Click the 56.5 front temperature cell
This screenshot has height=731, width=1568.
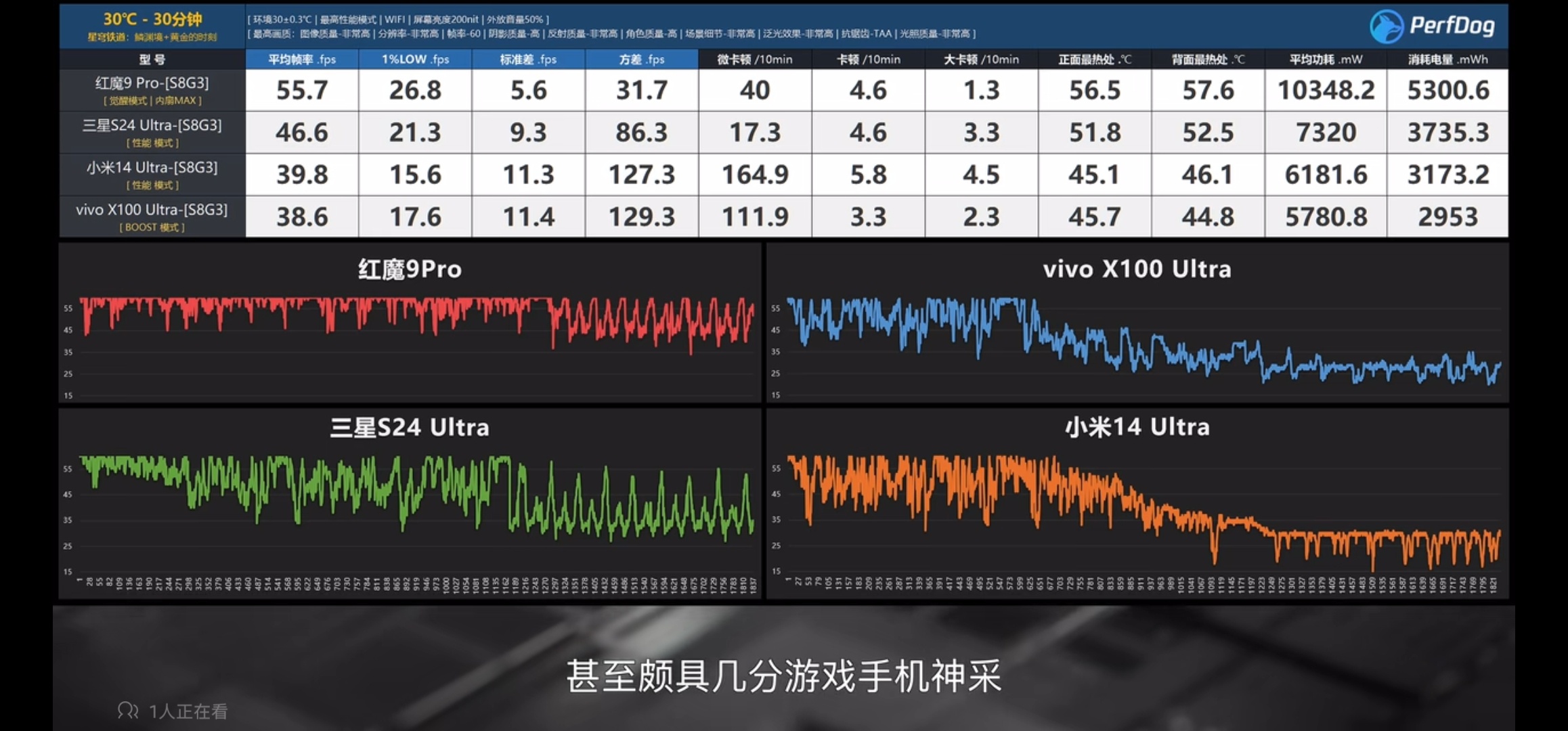click(x=1095, y=90)
